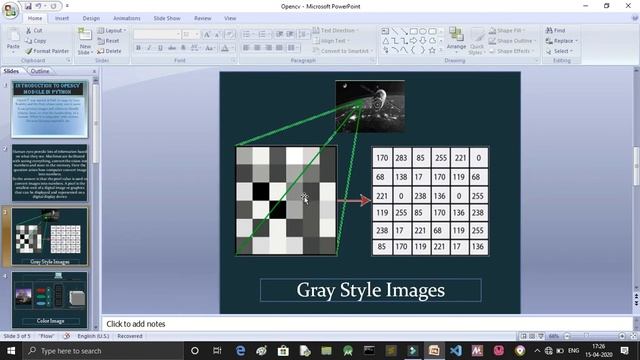This screenshot has width=640, height=360.
Task: Select the oval shape
Action: [423, 31]
